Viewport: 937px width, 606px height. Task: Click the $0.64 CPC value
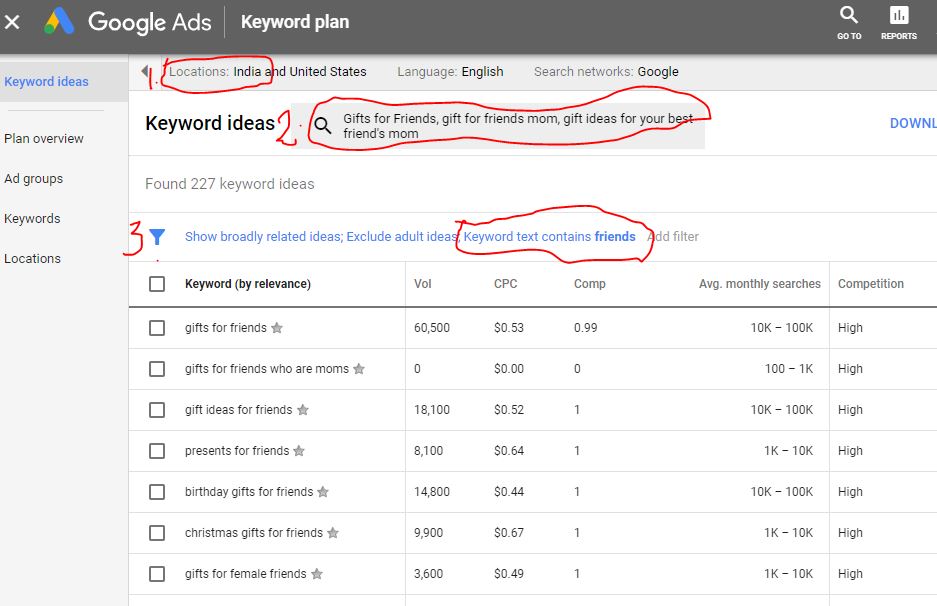[x=509, y=451]
